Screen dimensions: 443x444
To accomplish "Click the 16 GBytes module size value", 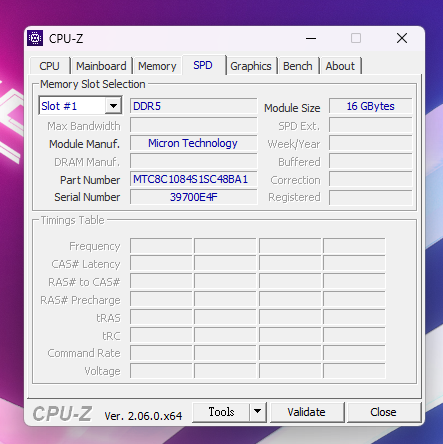I will (x=370, y=106).
